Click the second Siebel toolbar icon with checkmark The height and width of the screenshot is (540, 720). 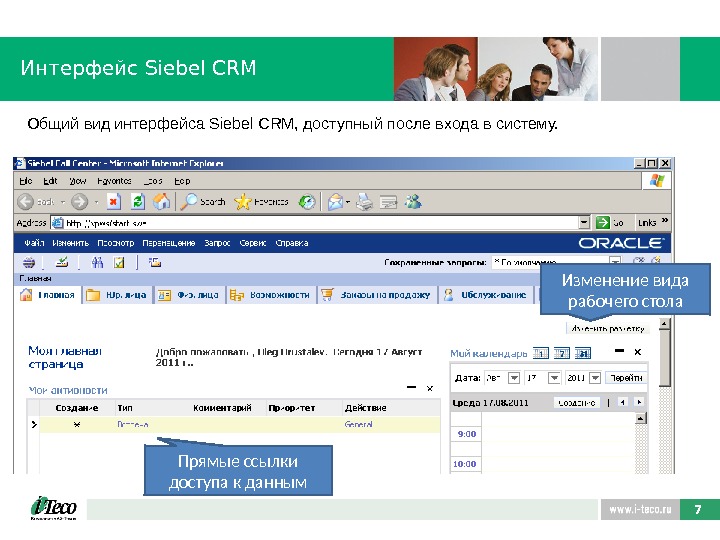click(x=62, y=263)
